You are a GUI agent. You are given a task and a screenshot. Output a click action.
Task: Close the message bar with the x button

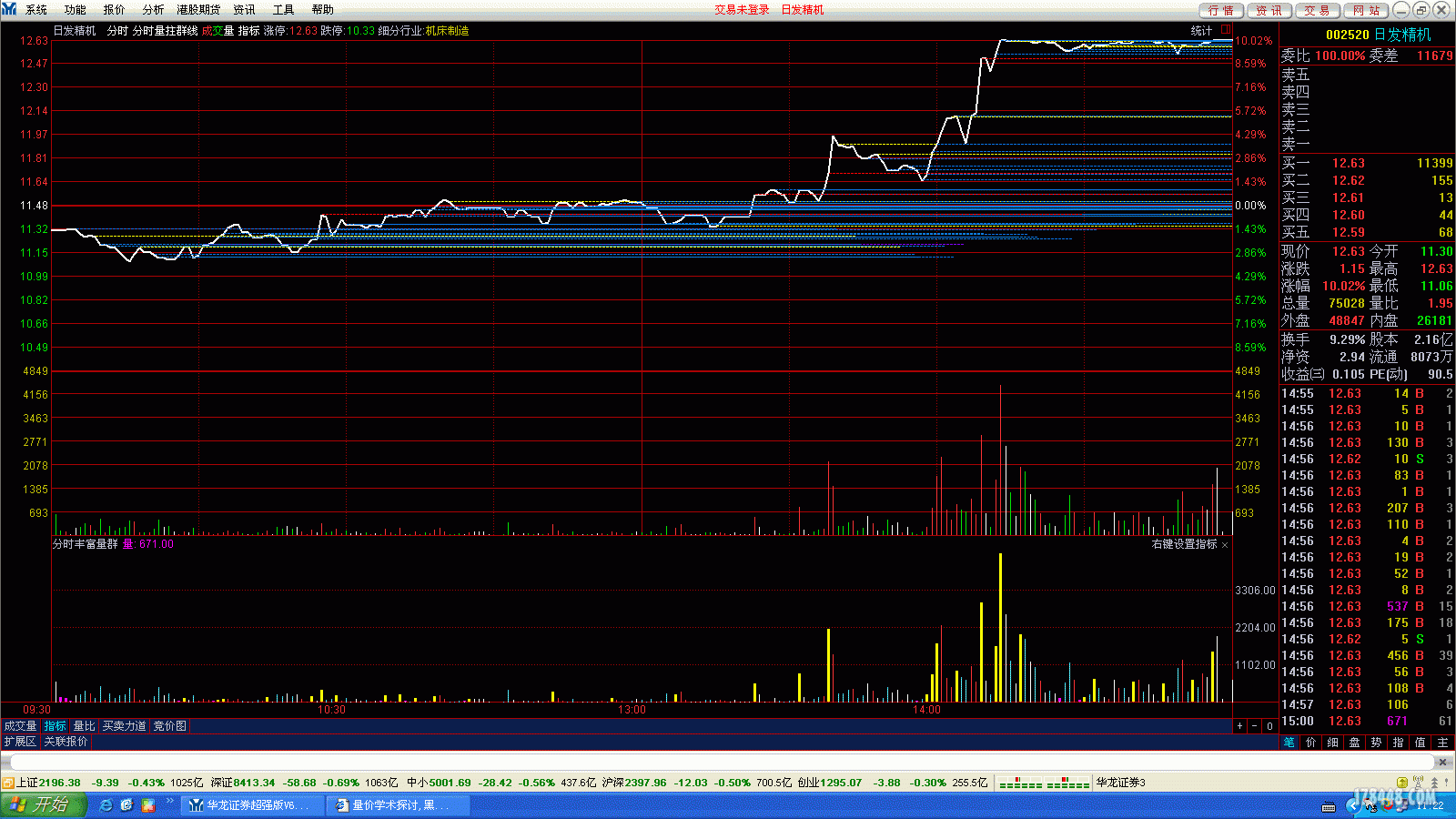(1442, 762)
